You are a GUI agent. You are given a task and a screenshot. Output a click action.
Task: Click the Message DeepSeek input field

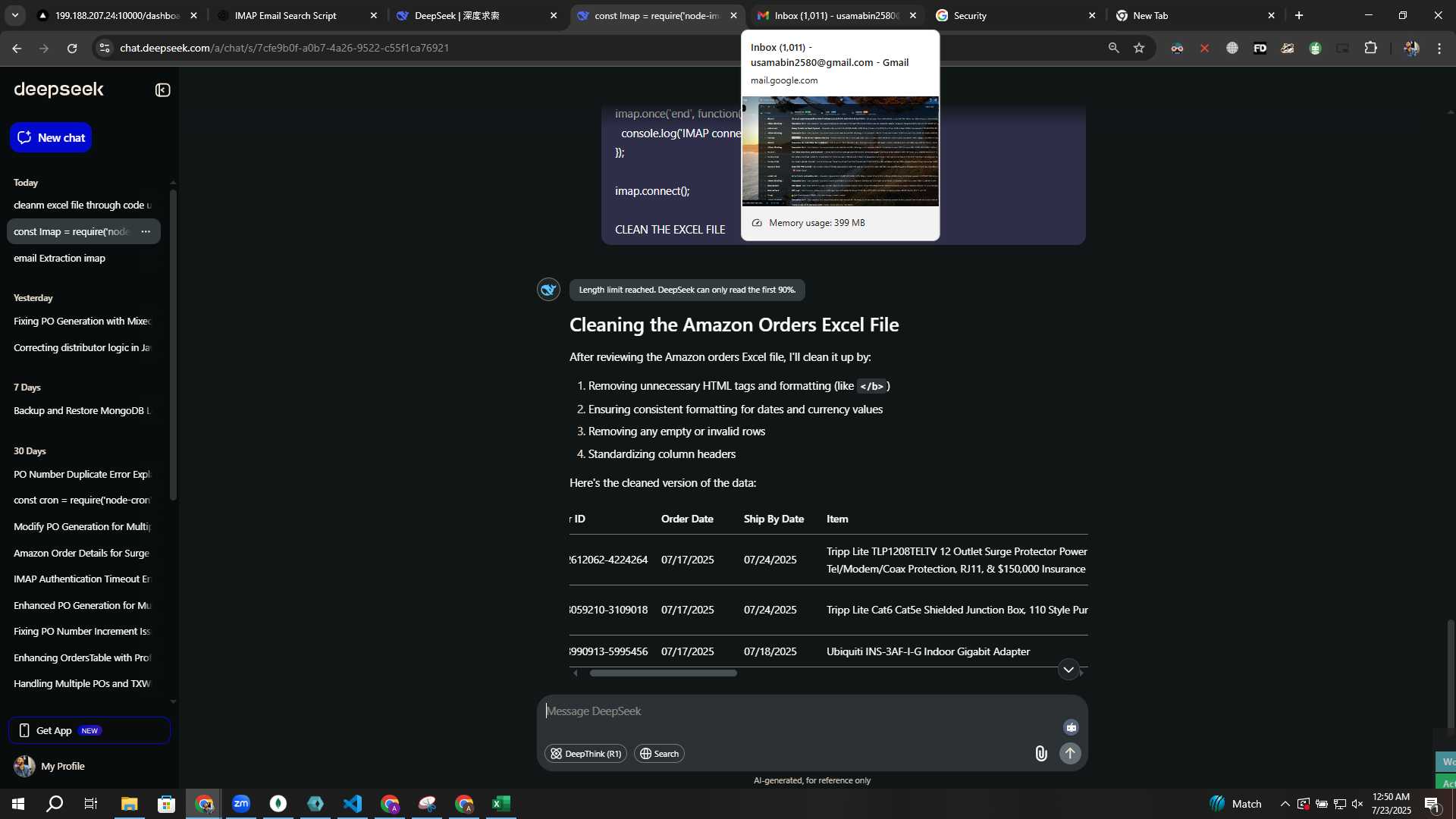pos(796,711)
